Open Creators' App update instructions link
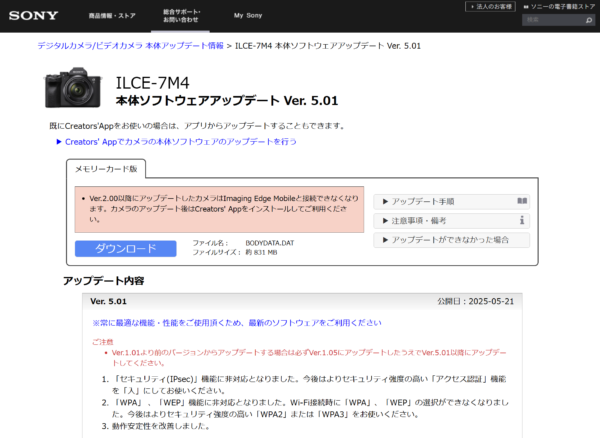This screenshot has height=438, width=600. (x=181, y=142)
